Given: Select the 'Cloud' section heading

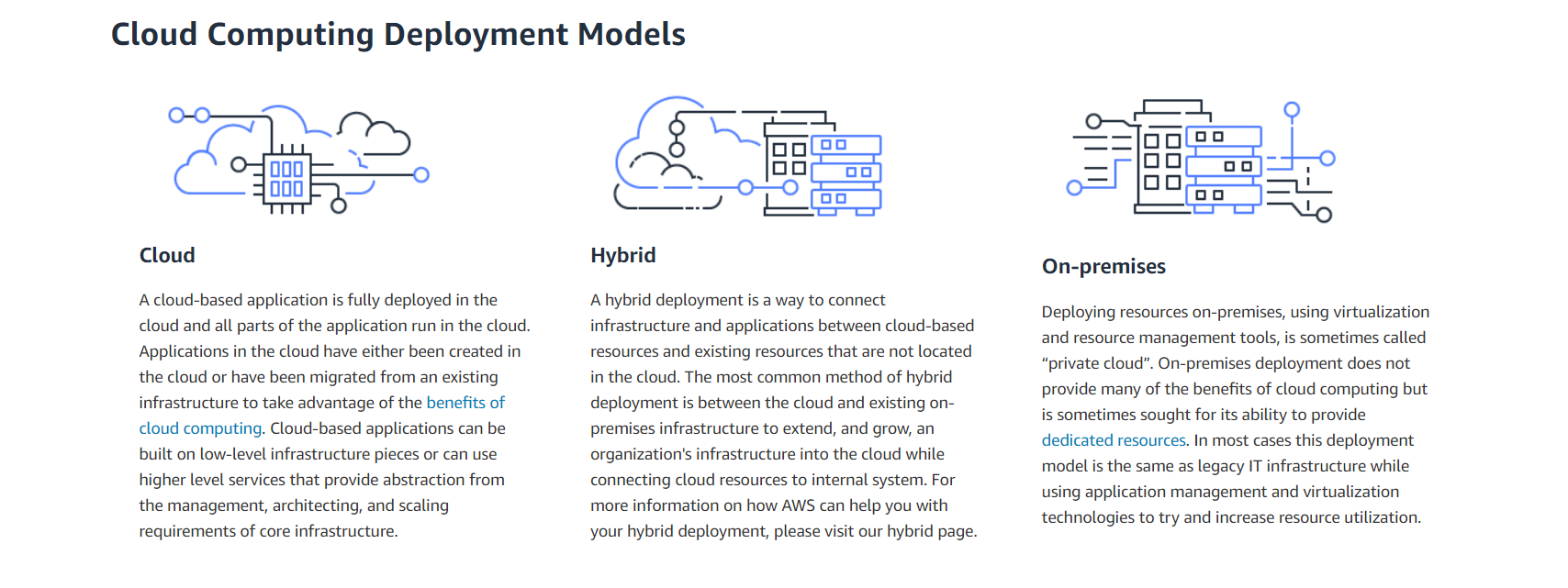Looking at the screenshot, I should [x=167, y=255].
